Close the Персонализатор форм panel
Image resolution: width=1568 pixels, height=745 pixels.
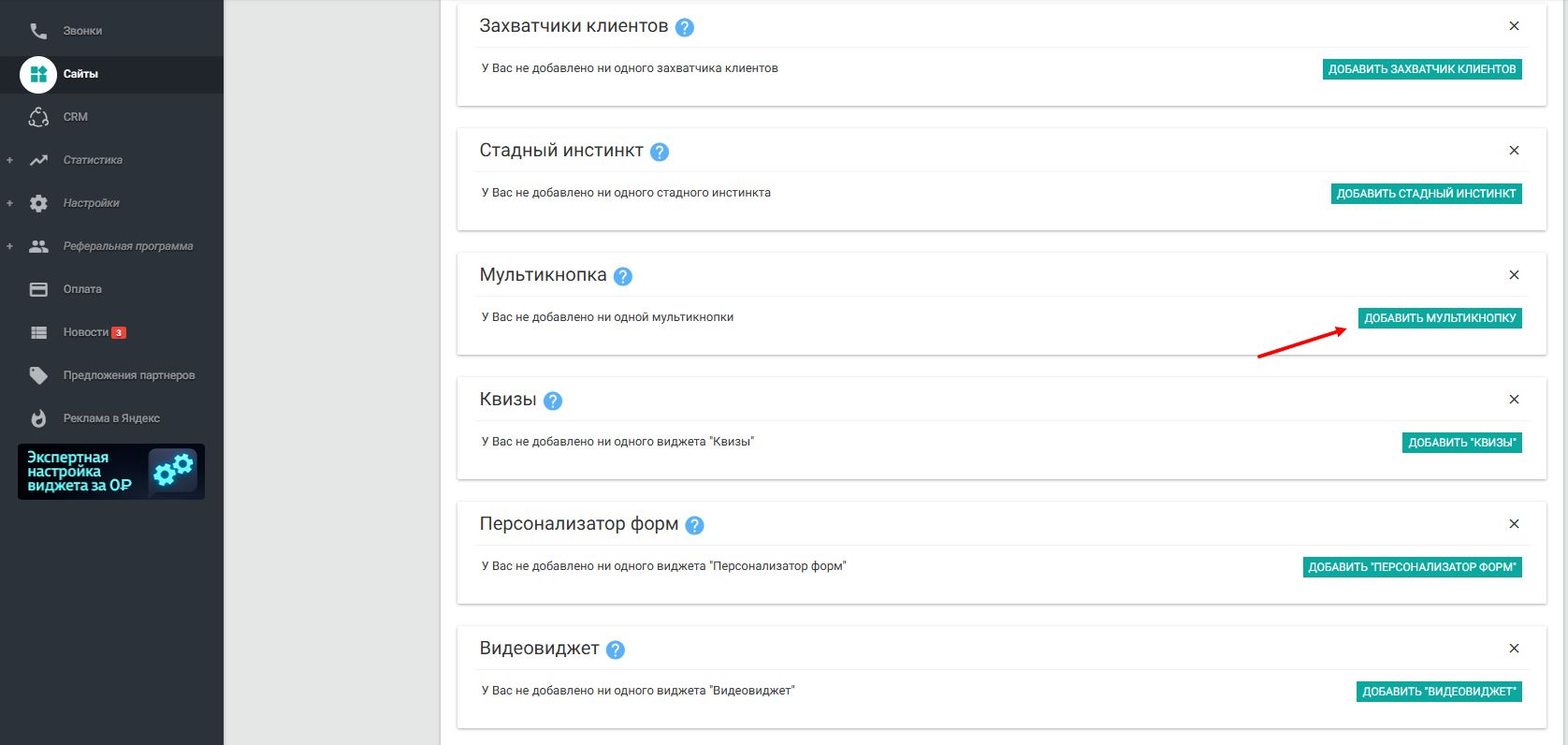[x=1514, y=524]
